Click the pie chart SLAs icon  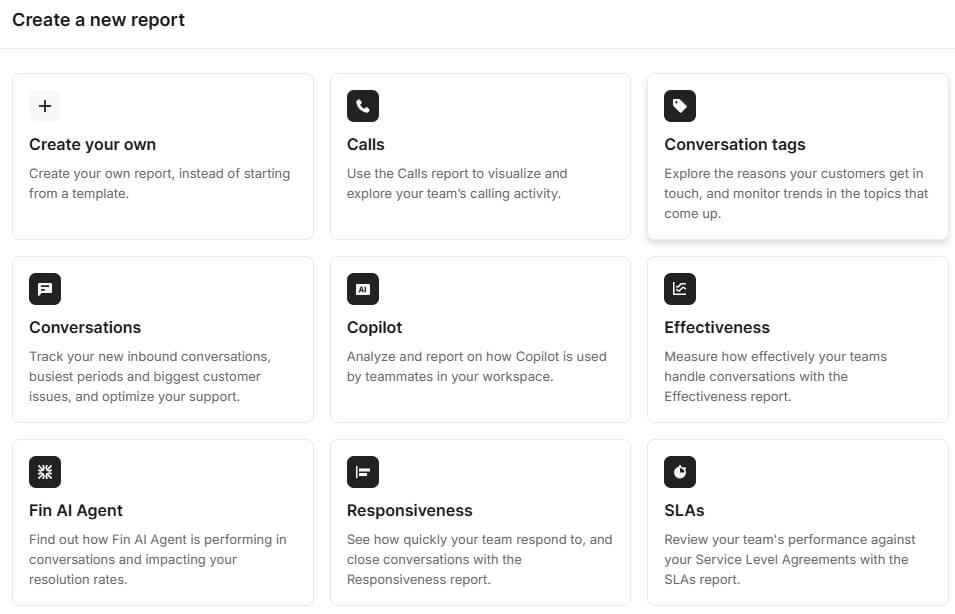(680, 472)
